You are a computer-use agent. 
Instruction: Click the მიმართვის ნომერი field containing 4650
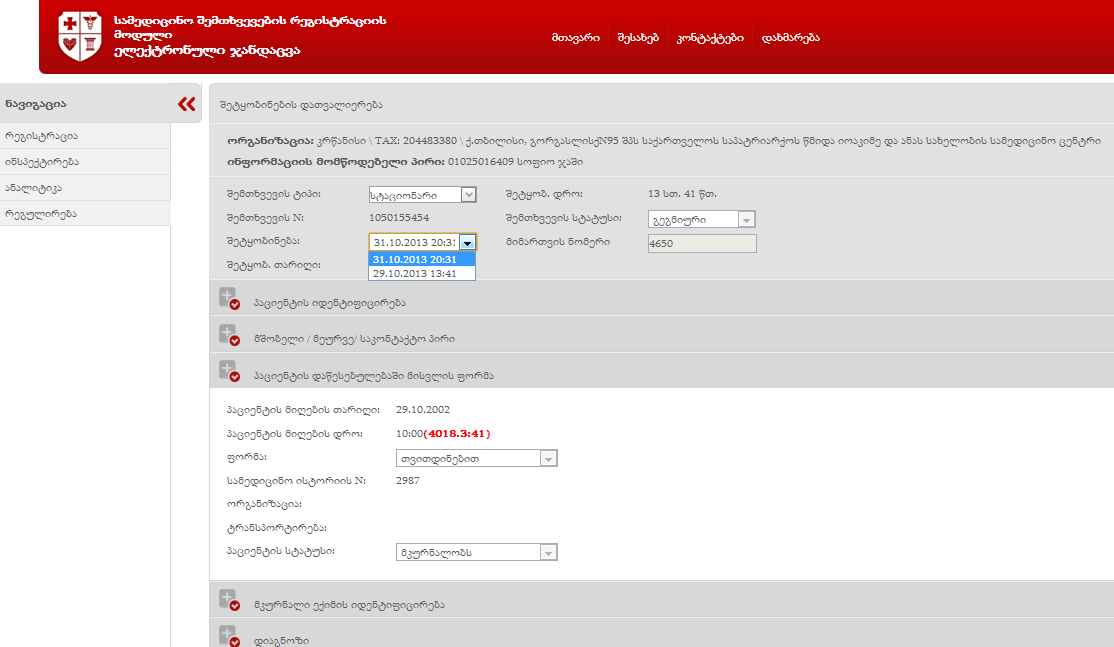coord(702,243)
